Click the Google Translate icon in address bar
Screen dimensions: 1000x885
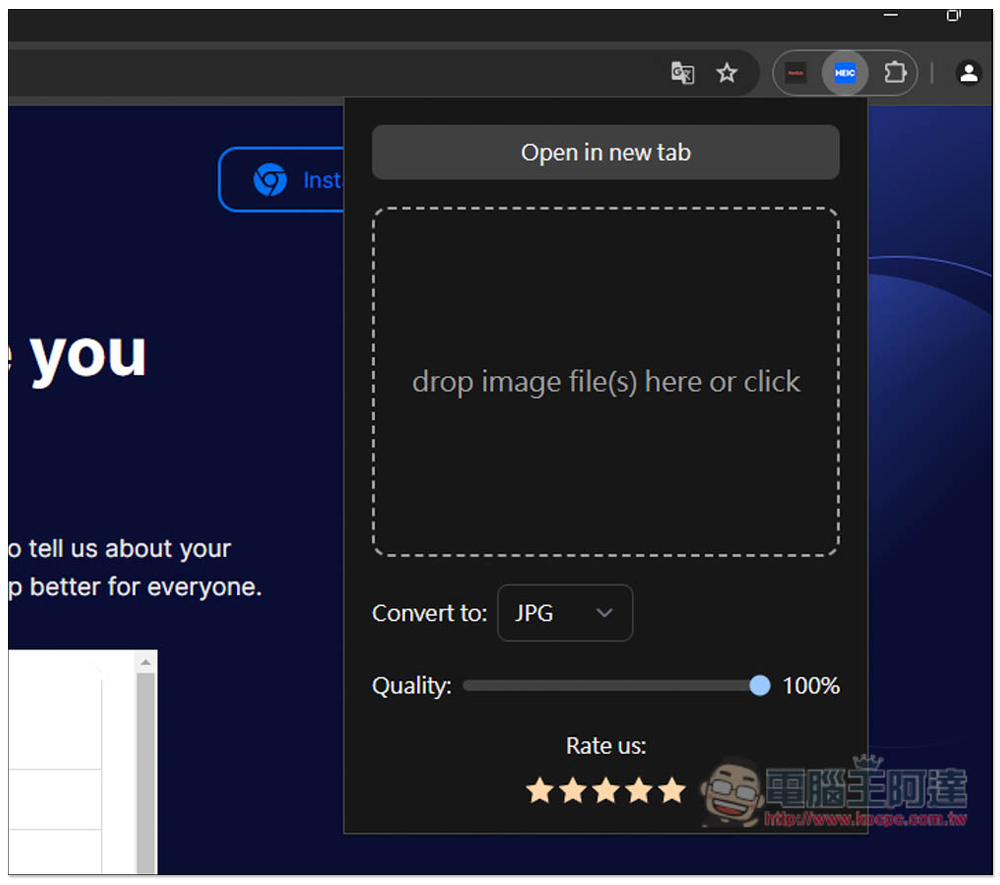click(x=682, y=73)
